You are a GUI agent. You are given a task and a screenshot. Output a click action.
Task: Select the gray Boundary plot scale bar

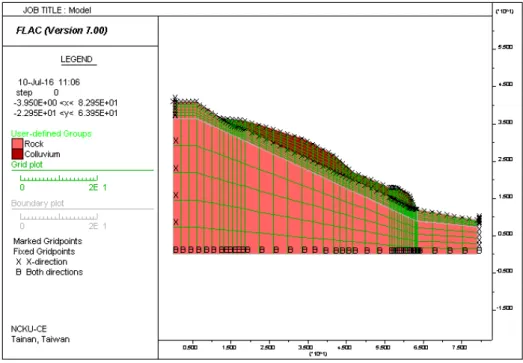[x=59, y=217]
